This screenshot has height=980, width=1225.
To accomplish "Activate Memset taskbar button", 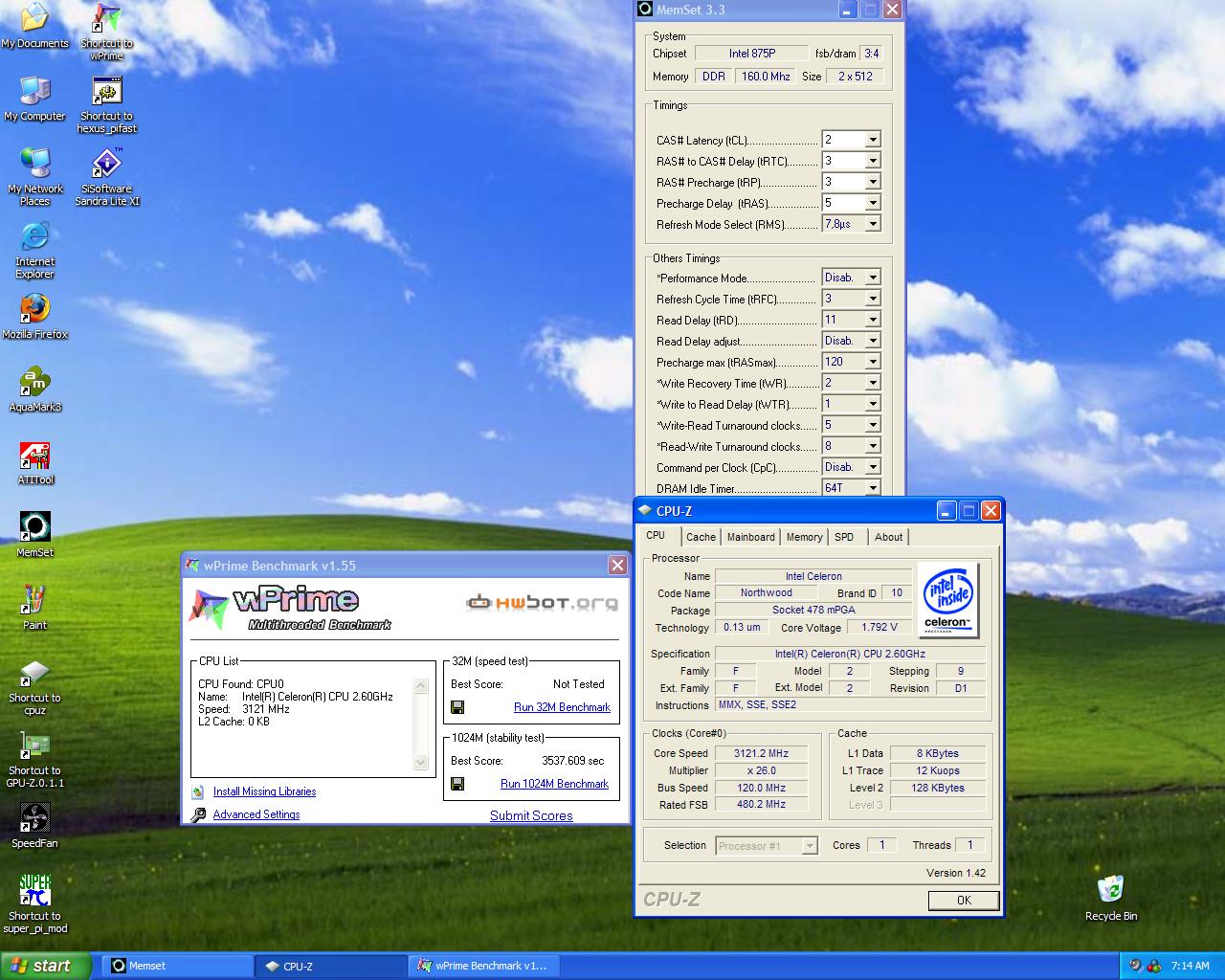I will click(x=180, y=966).
